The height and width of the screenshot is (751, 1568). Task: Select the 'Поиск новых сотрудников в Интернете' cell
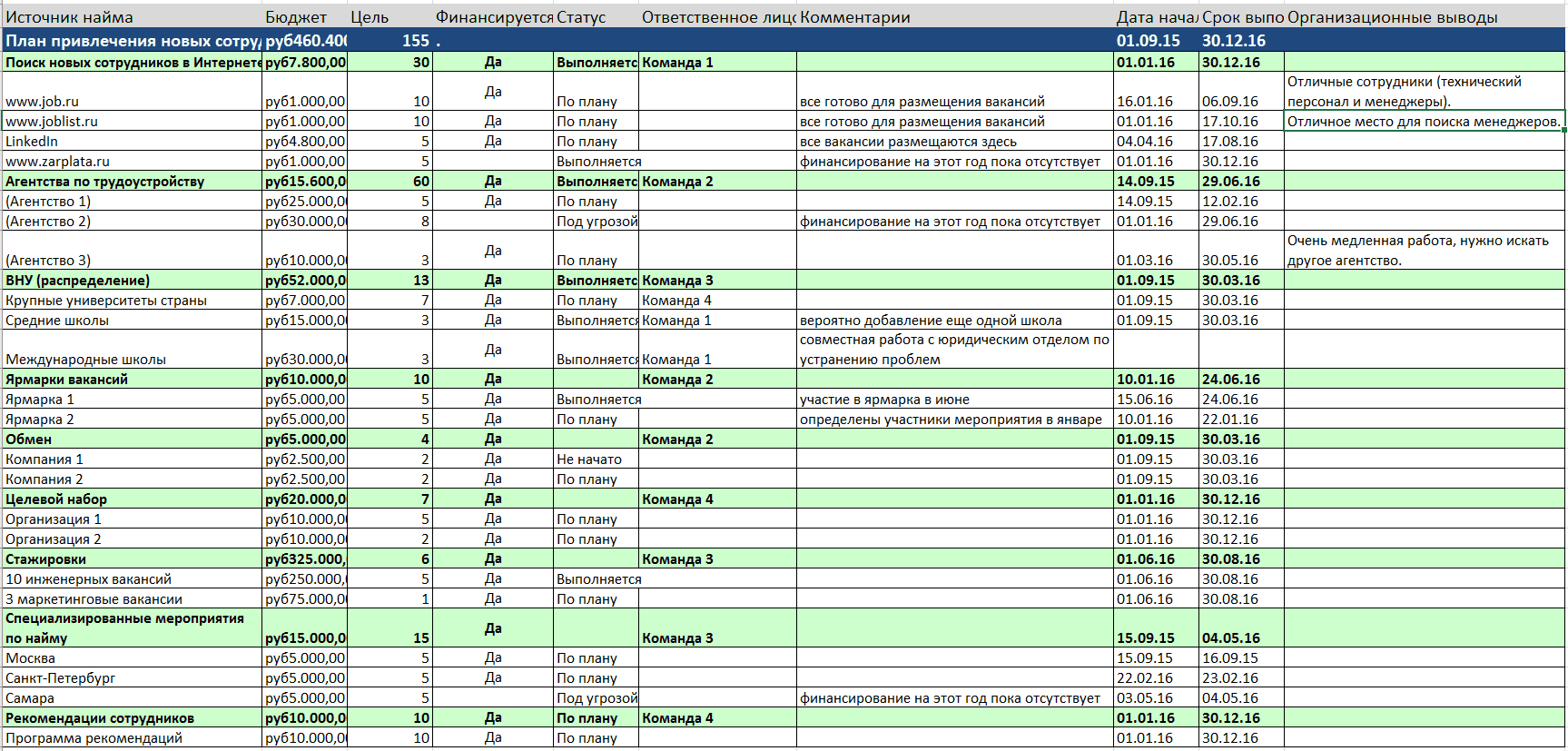click(132, 62)
